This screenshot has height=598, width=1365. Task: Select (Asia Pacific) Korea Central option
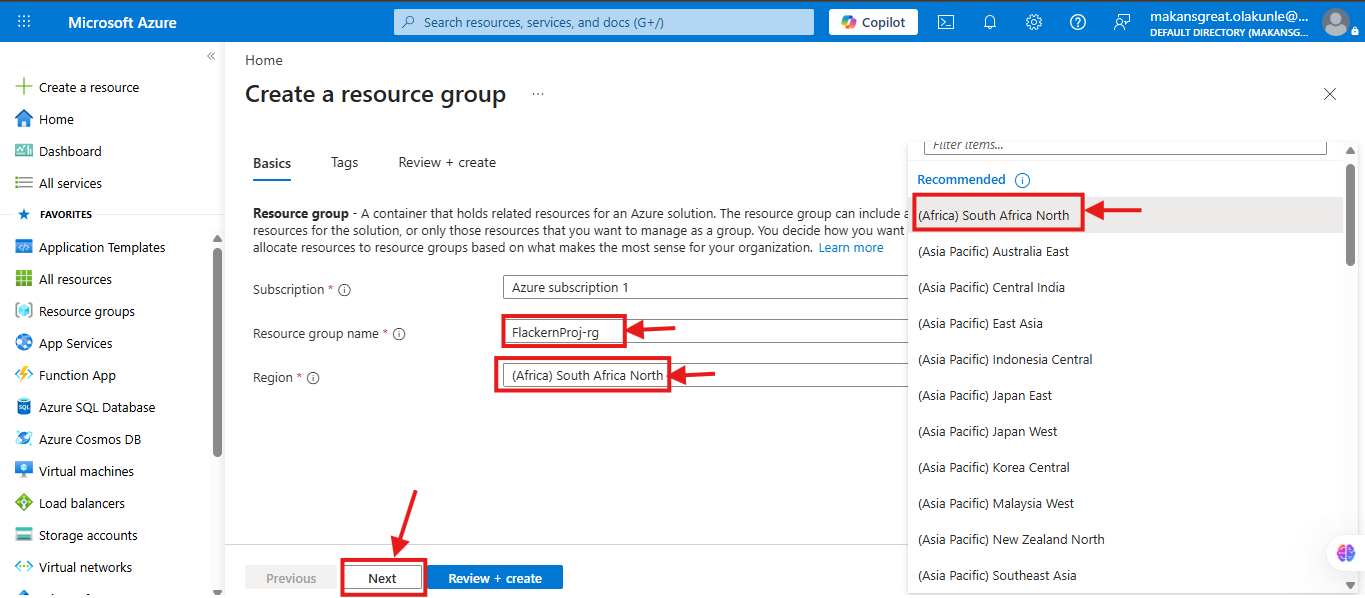(1125, 467)
